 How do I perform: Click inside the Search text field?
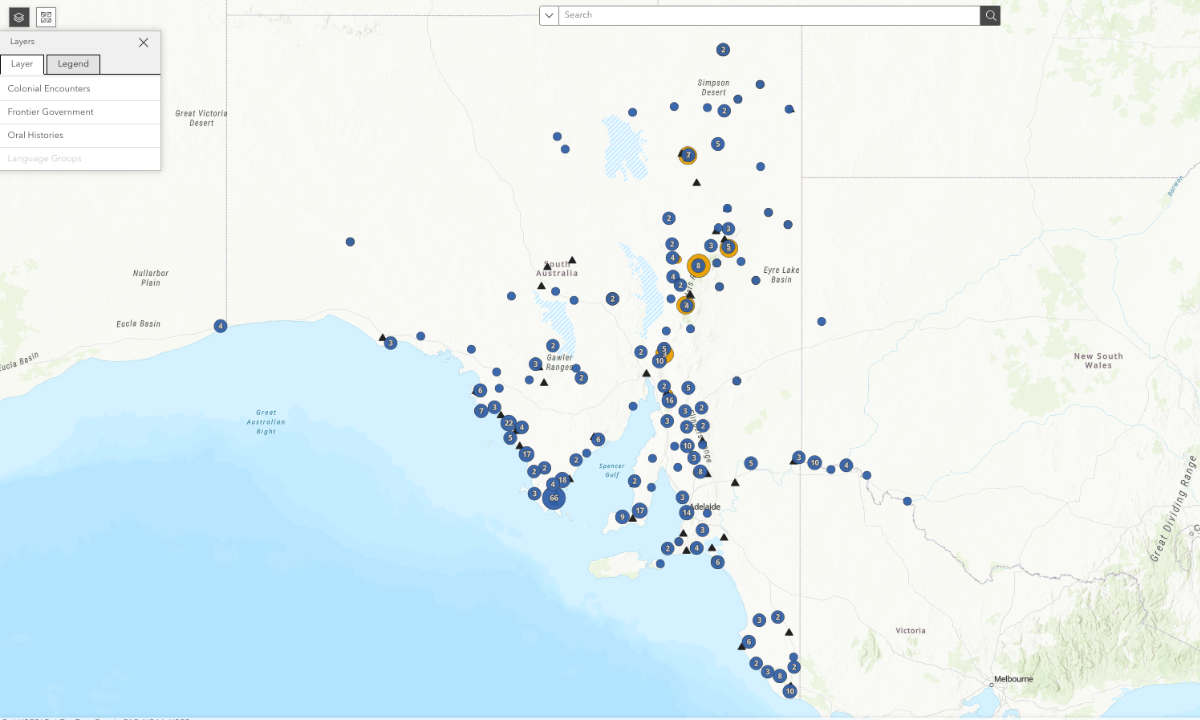(768, 15)
